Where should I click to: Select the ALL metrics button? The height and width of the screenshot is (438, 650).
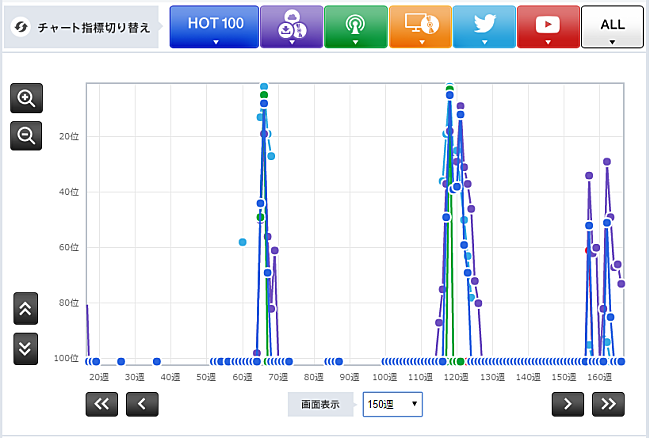point(612,27)
